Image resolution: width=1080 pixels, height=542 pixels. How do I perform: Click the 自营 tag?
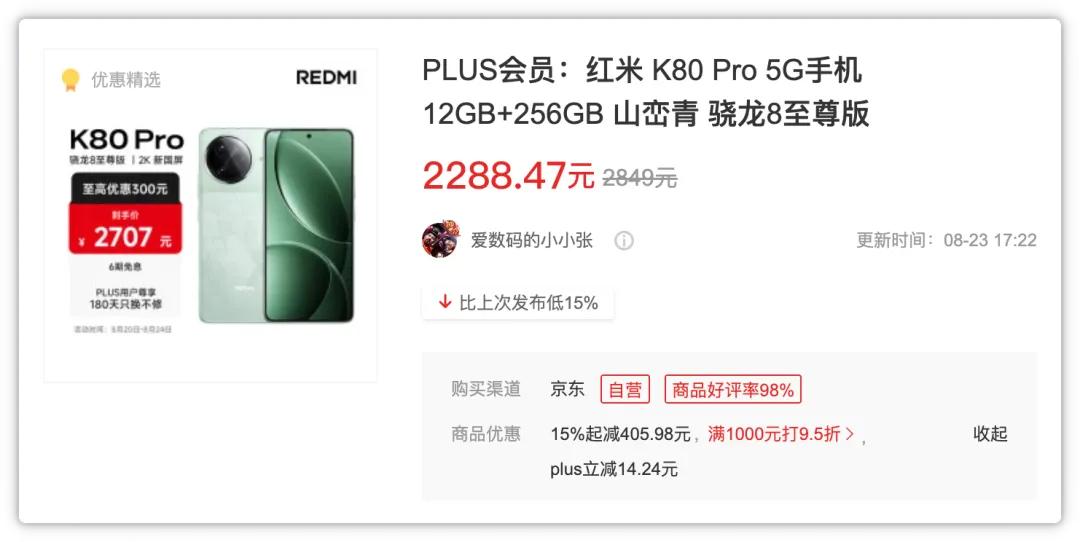[625, 390]
